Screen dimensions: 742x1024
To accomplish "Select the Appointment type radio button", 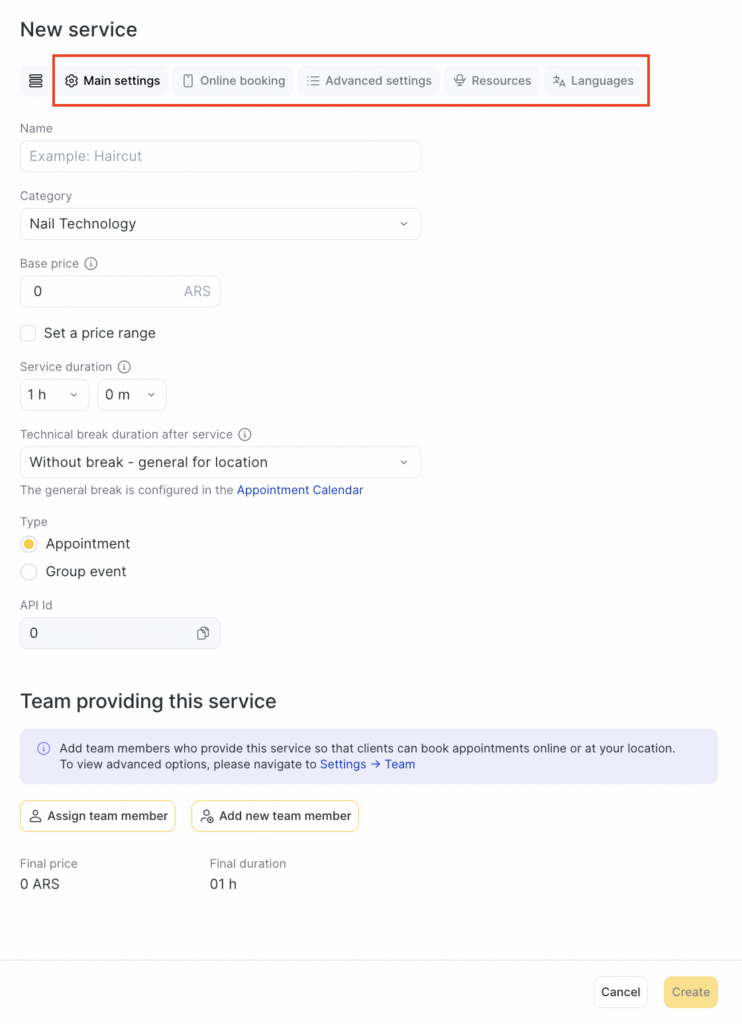I will point(29,544).
